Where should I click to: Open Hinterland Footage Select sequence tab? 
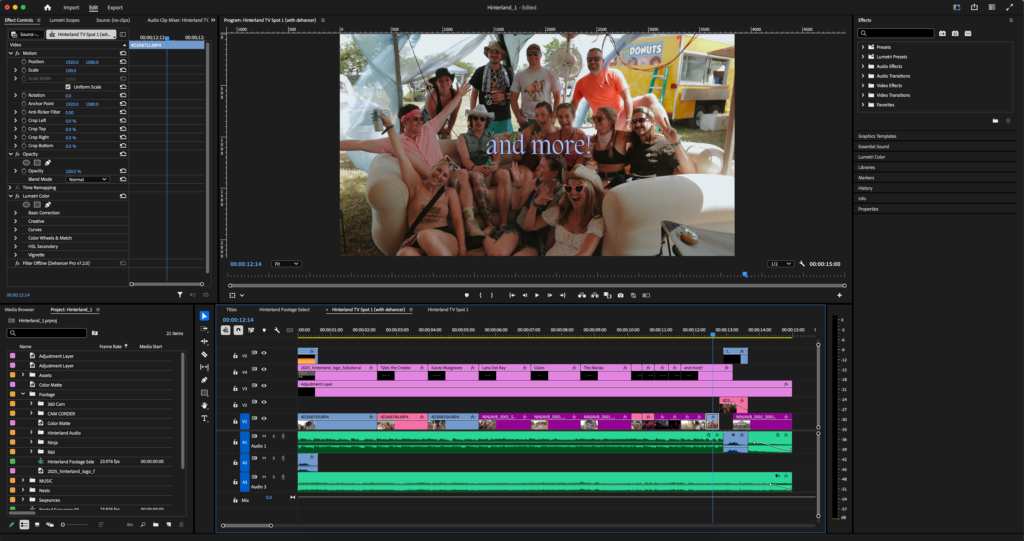(285, 310)
